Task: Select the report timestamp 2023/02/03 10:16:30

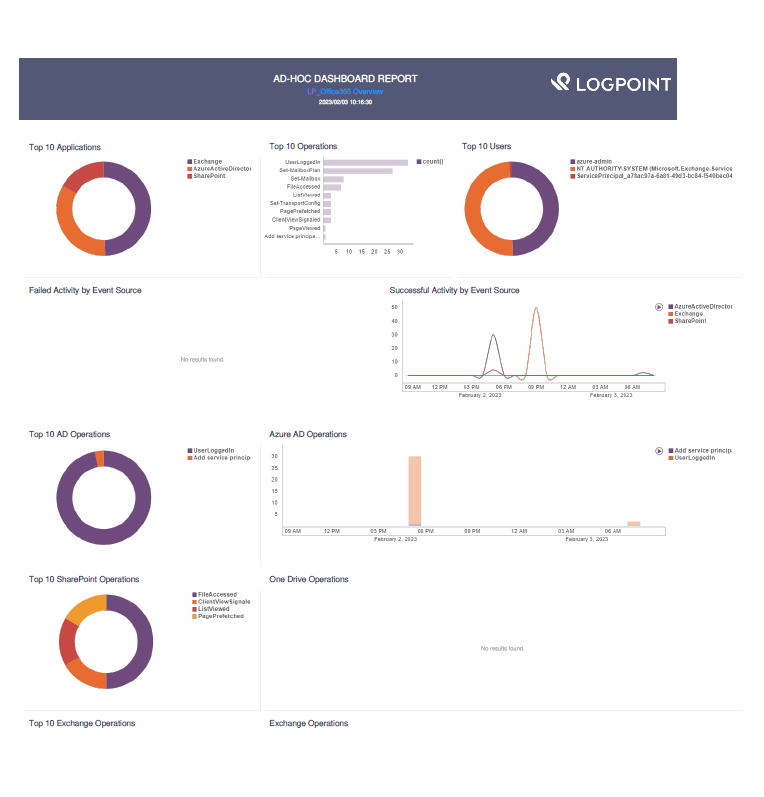Action: (345, 102)
